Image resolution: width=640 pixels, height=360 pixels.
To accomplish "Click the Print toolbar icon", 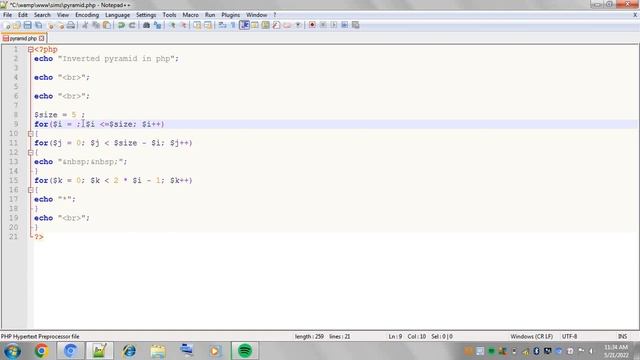I will pos(71,25).
